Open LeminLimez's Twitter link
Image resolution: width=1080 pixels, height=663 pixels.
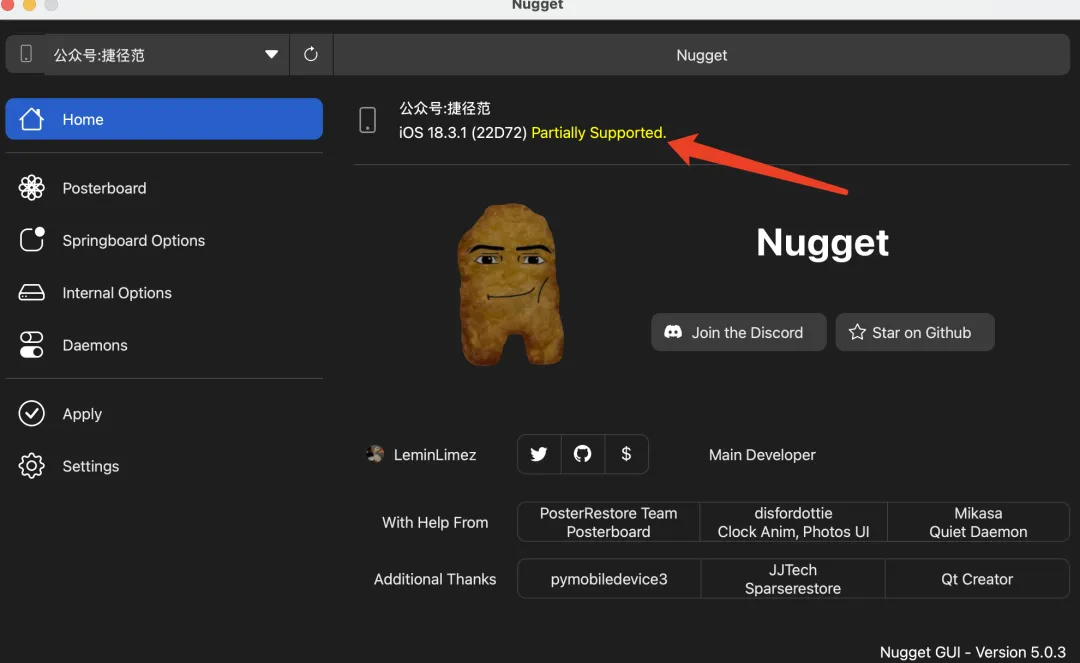pos(539,454)
